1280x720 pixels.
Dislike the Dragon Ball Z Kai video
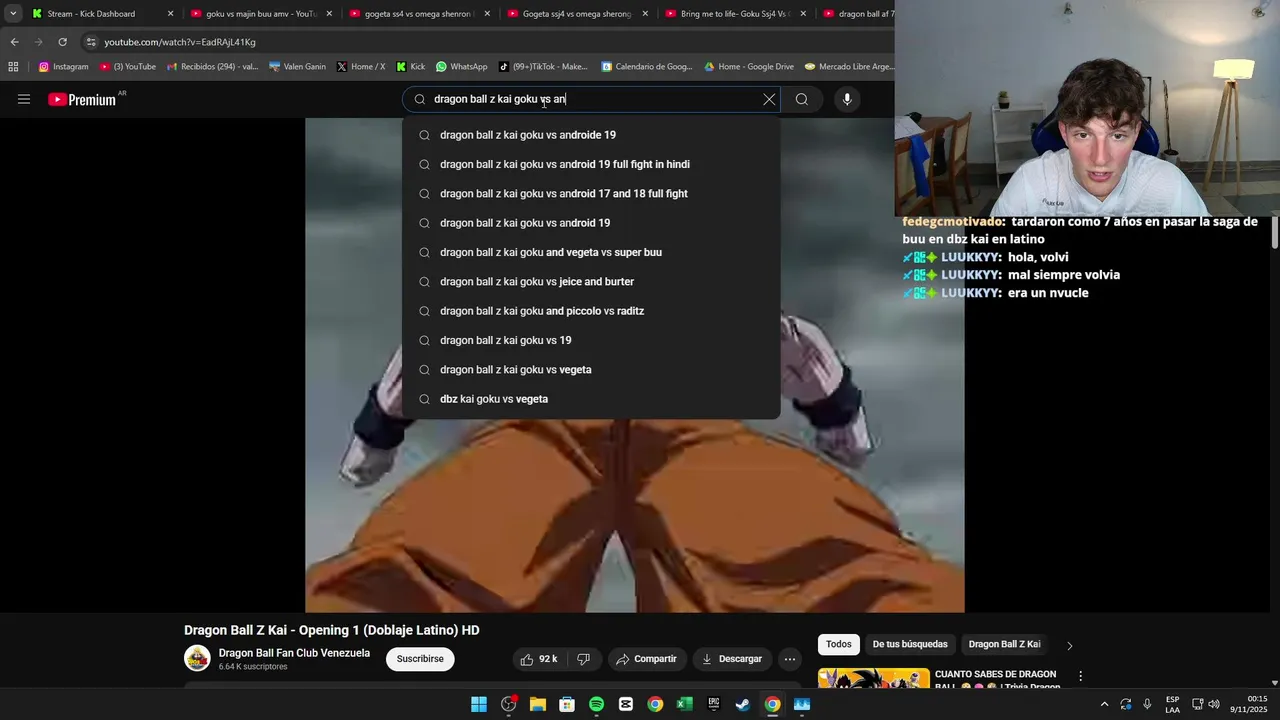583,659
